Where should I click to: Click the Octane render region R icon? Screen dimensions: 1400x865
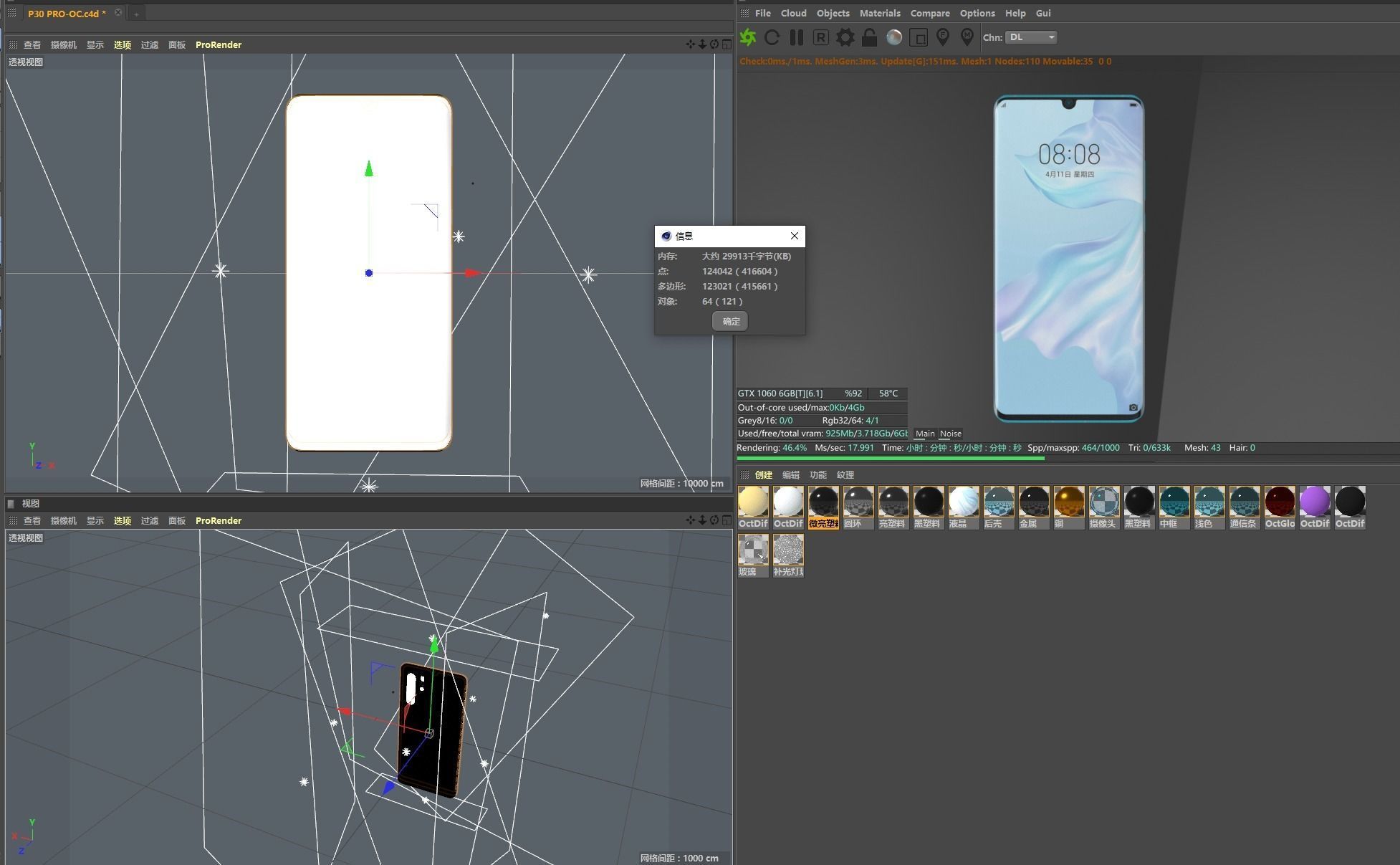click(821, 37)
